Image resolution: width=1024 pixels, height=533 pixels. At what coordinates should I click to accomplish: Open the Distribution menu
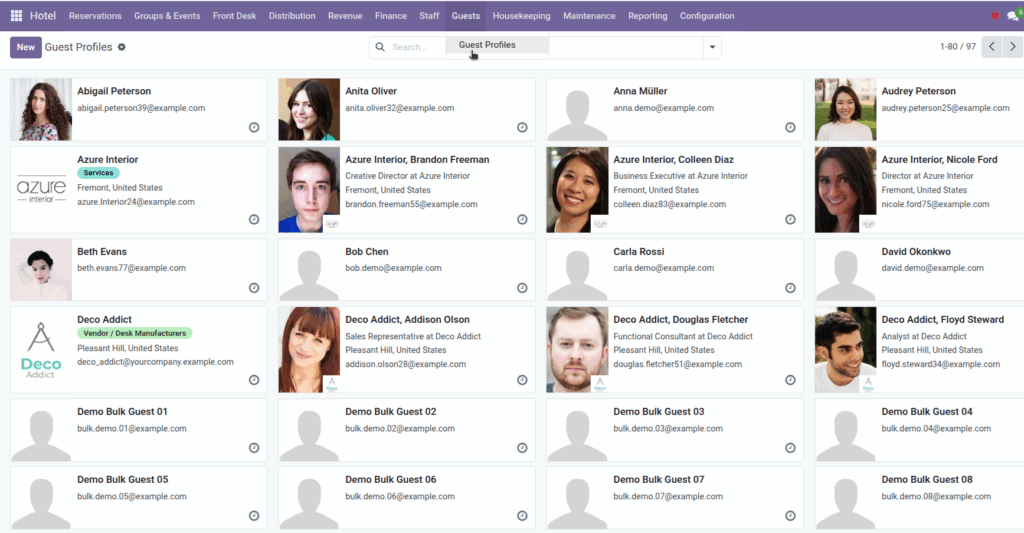pyautogui.click(x=292, y=16)
